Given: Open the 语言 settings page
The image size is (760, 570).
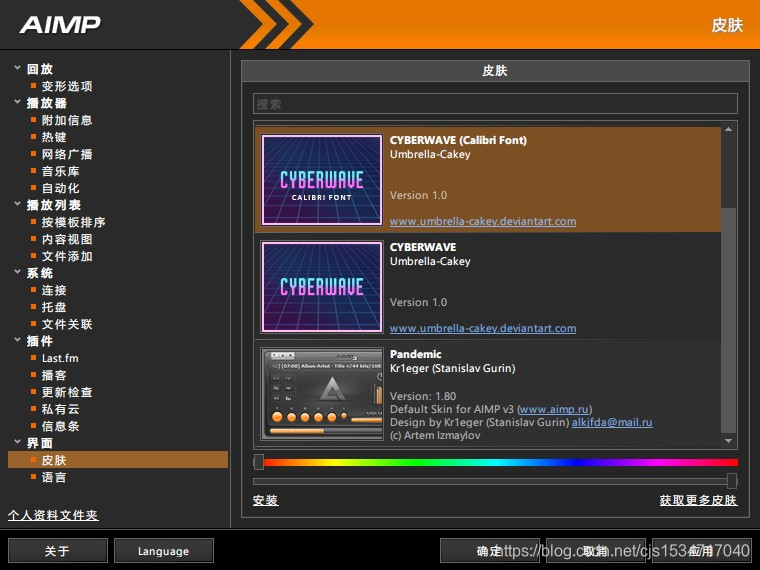Looking at the screenshot, I should tap(54, 477).
